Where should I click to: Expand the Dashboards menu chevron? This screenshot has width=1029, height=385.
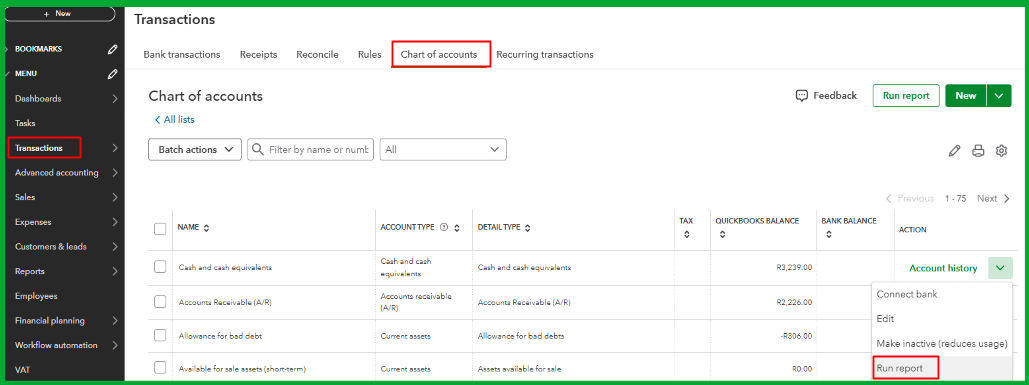(115, 99)
